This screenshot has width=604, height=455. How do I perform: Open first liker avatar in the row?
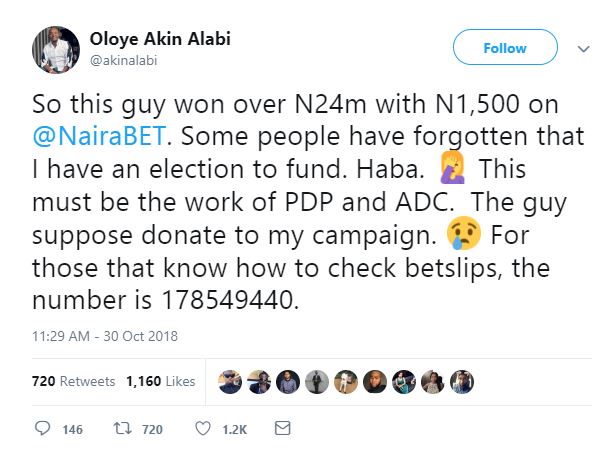[x=231, y=382]
